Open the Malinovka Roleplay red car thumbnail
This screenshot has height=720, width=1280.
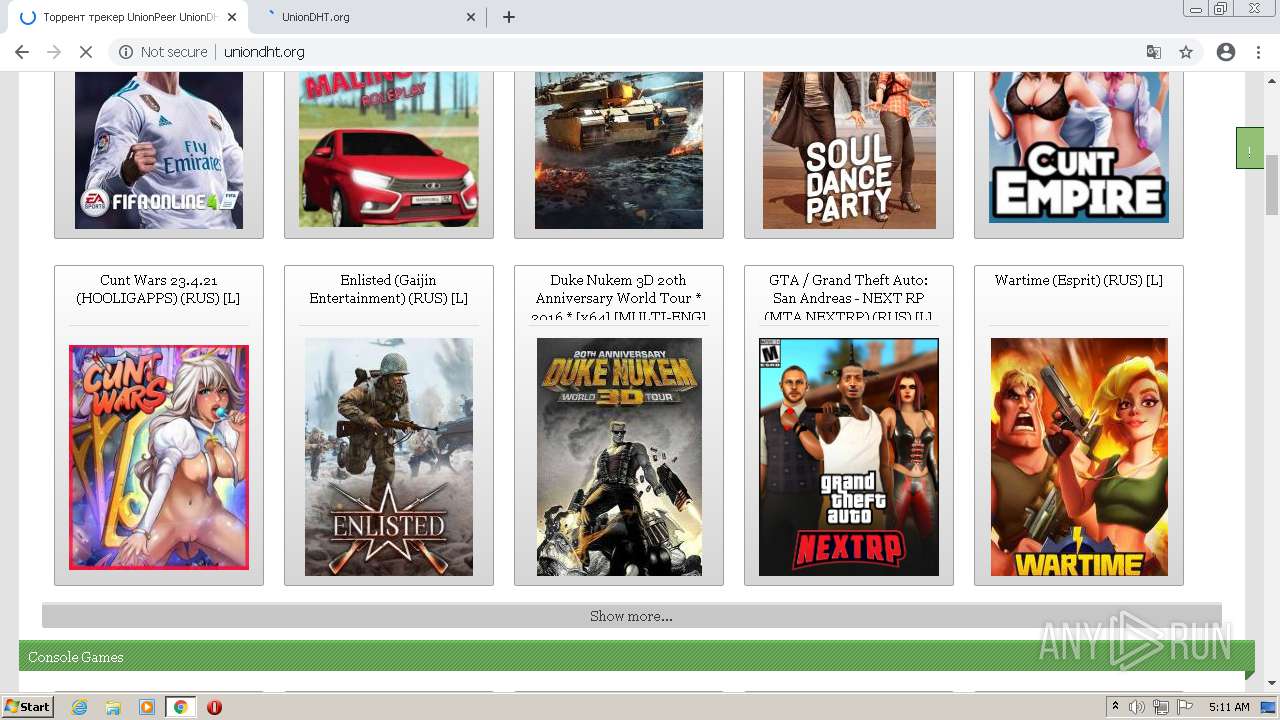pyautogui.click(x=389, y=150)
